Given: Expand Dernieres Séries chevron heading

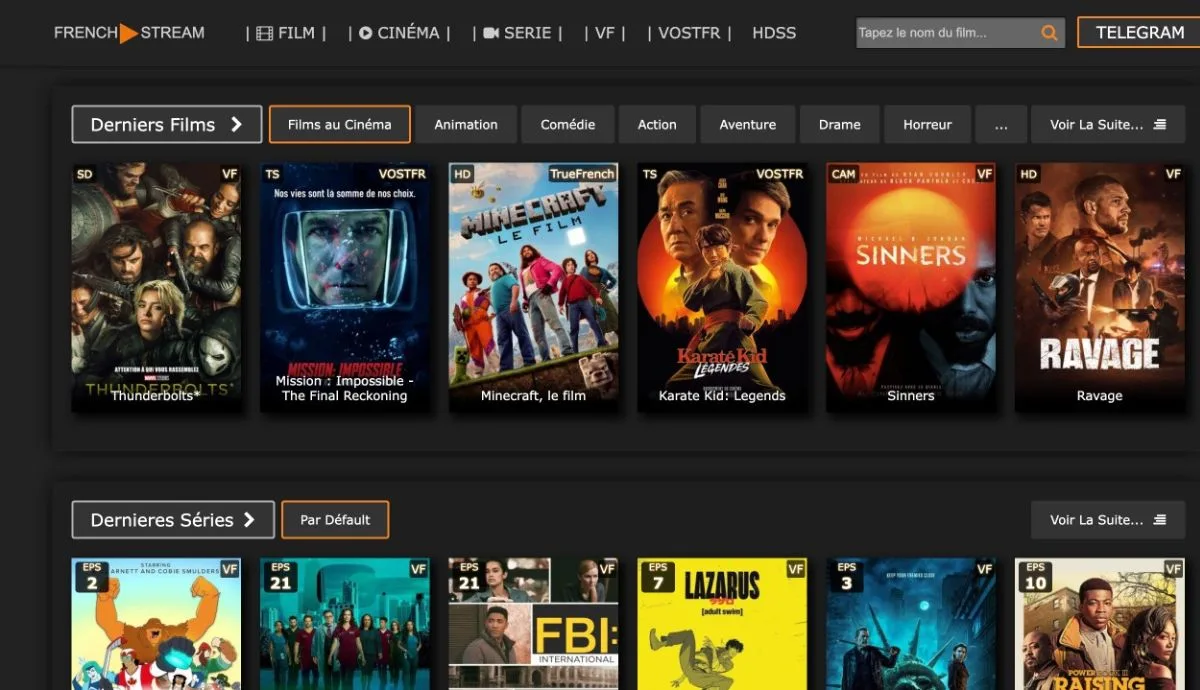Looking at the screenshot, I should click(173, 520).
